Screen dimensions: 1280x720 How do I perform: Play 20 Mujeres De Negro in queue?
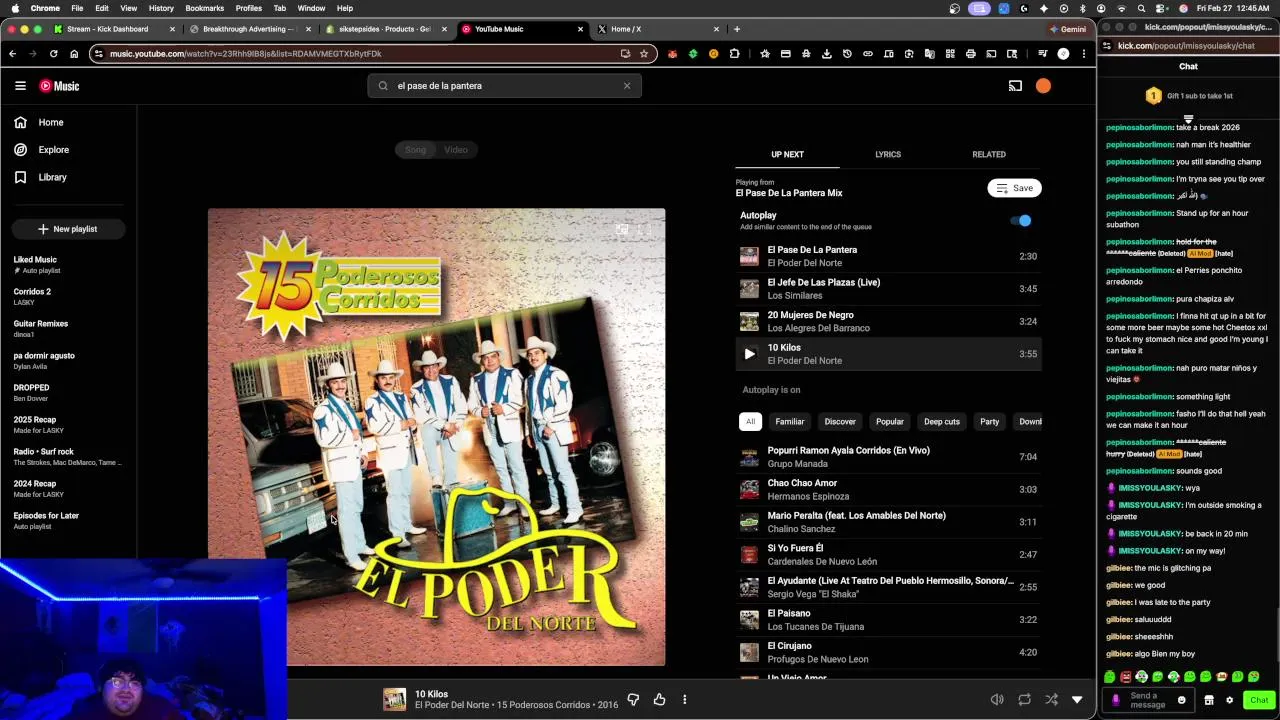888,321
